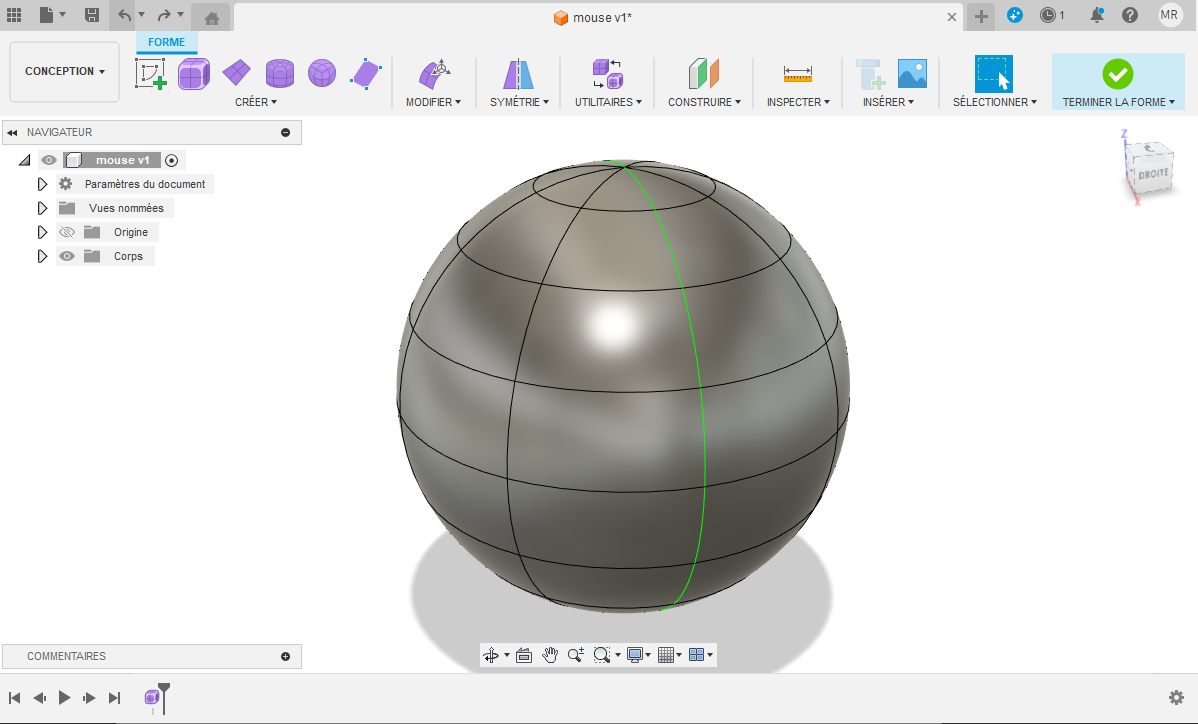This screenshot has width=1198, height=724.
Task: Toggle visibility of the Corps folder
Action: (66, 256)
